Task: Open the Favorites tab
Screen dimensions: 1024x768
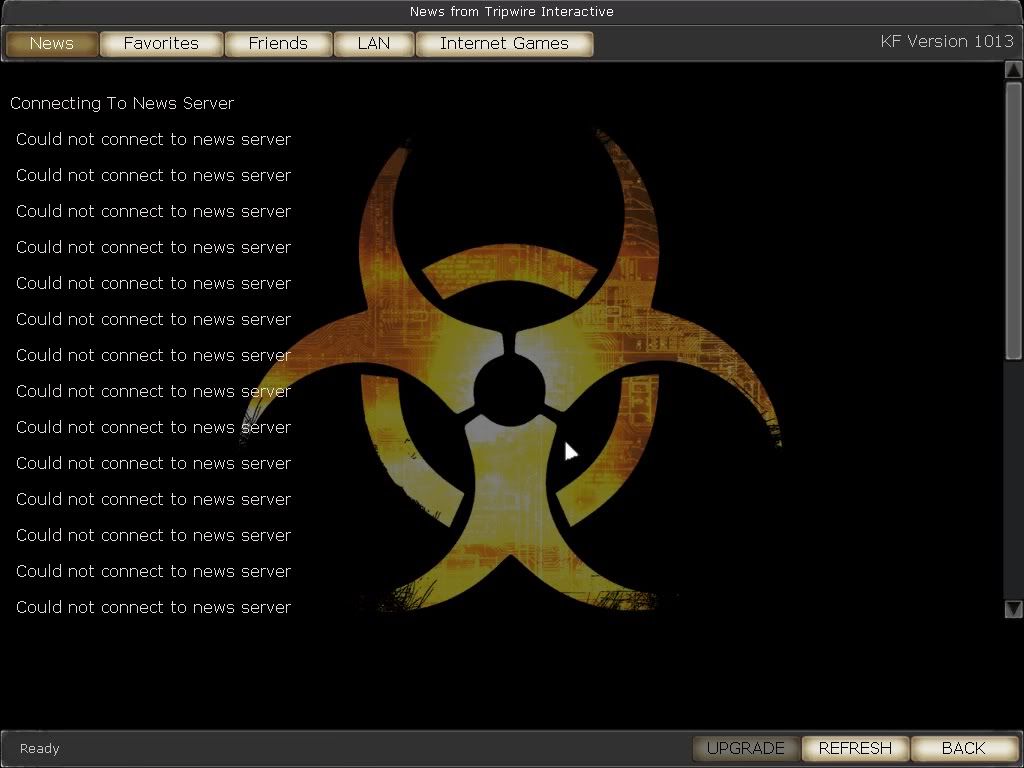Action: [x=161, y=43]
